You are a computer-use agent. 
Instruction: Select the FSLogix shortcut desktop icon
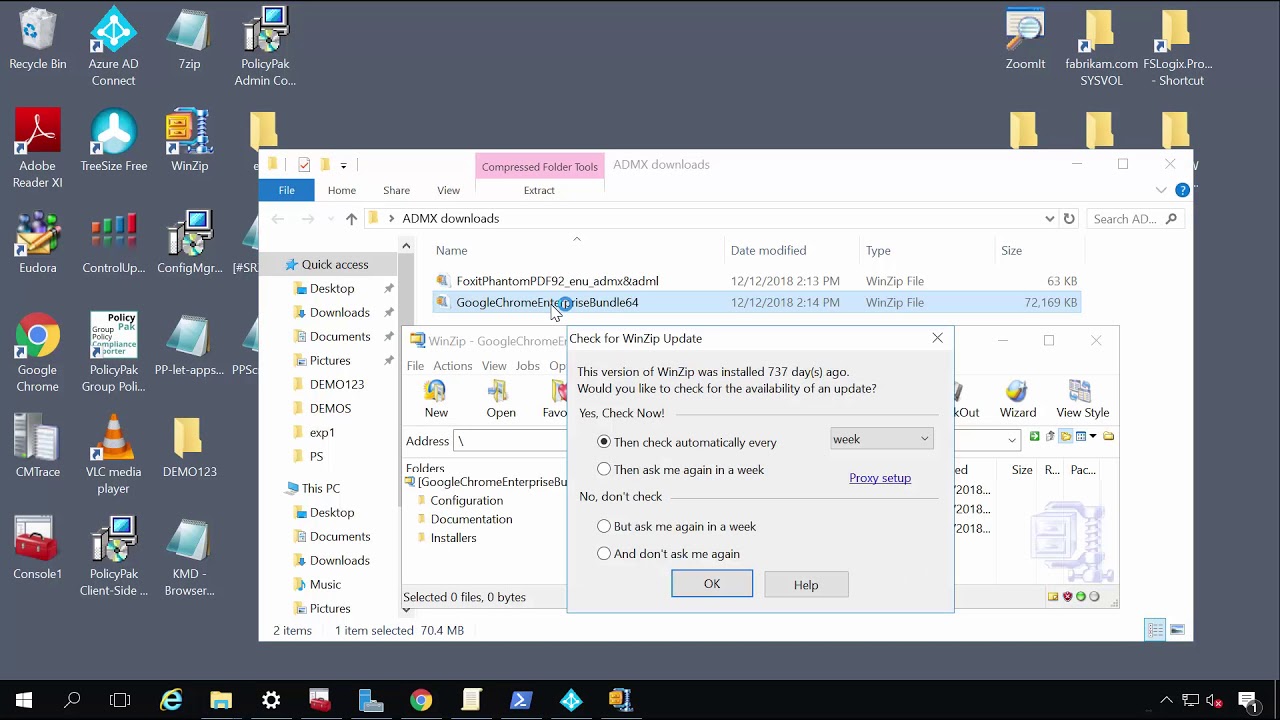point(1178,48)
